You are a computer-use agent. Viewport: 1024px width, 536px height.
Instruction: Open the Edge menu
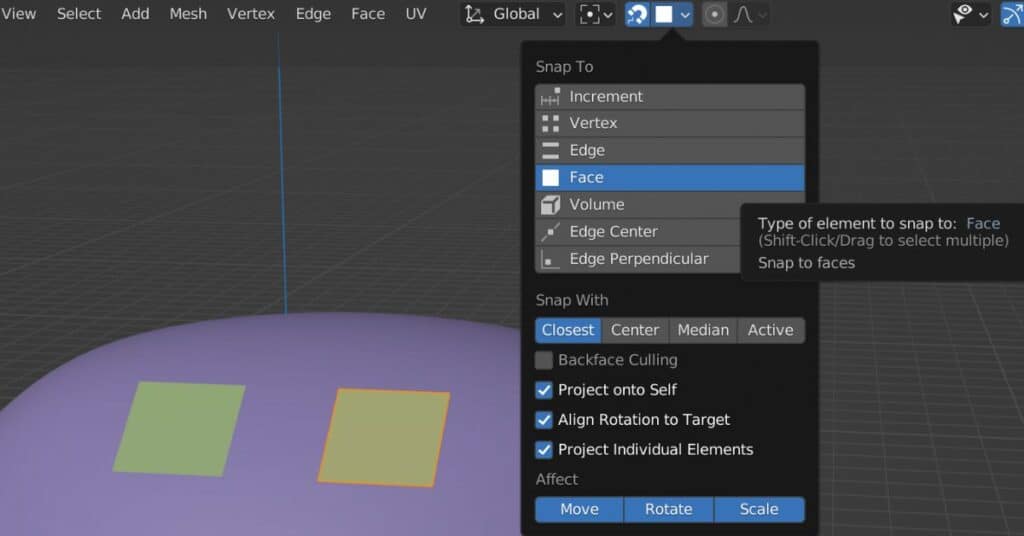(x=313, y=14)
